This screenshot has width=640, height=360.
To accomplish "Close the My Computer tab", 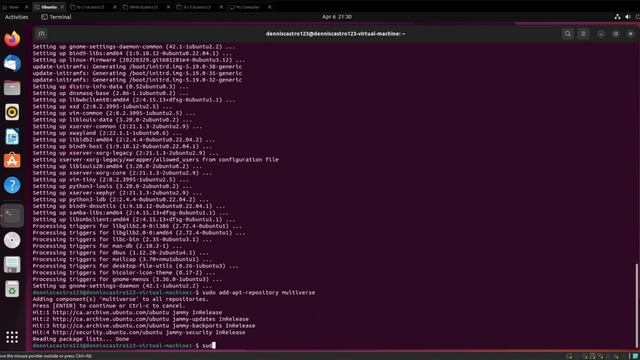I will coord(269,7).
